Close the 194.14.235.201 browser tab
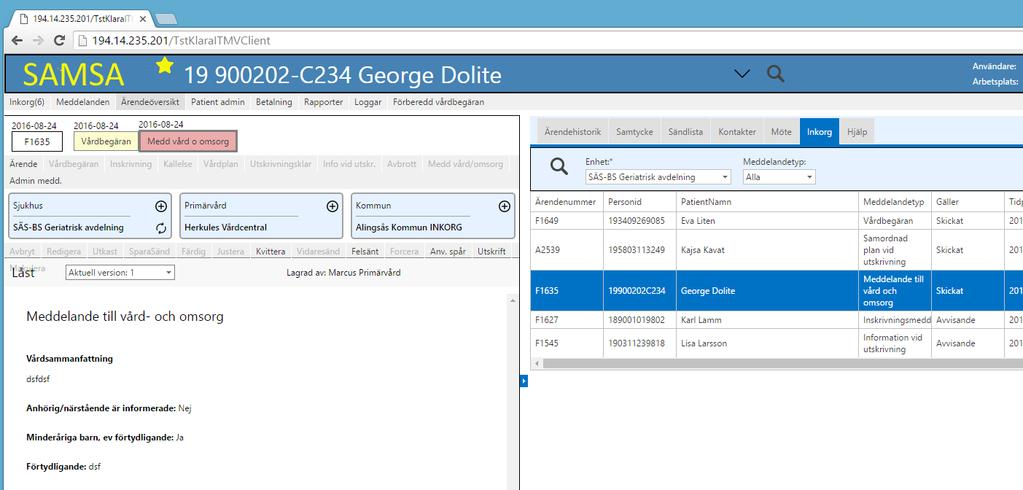This screenshot has width=1023, height=490. (143, 19)
